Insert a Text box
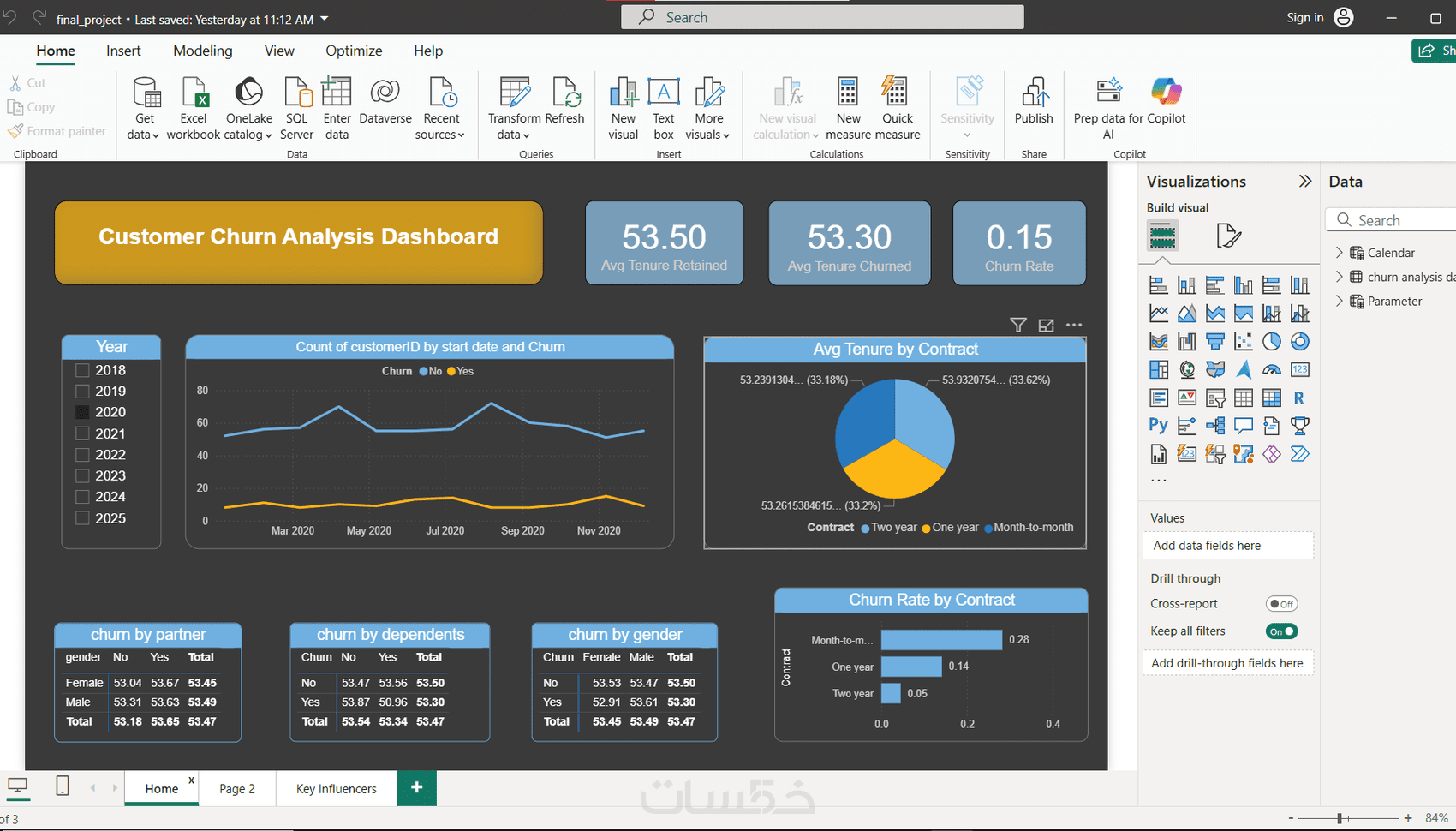1456x831 pixels. pos(664,109)
